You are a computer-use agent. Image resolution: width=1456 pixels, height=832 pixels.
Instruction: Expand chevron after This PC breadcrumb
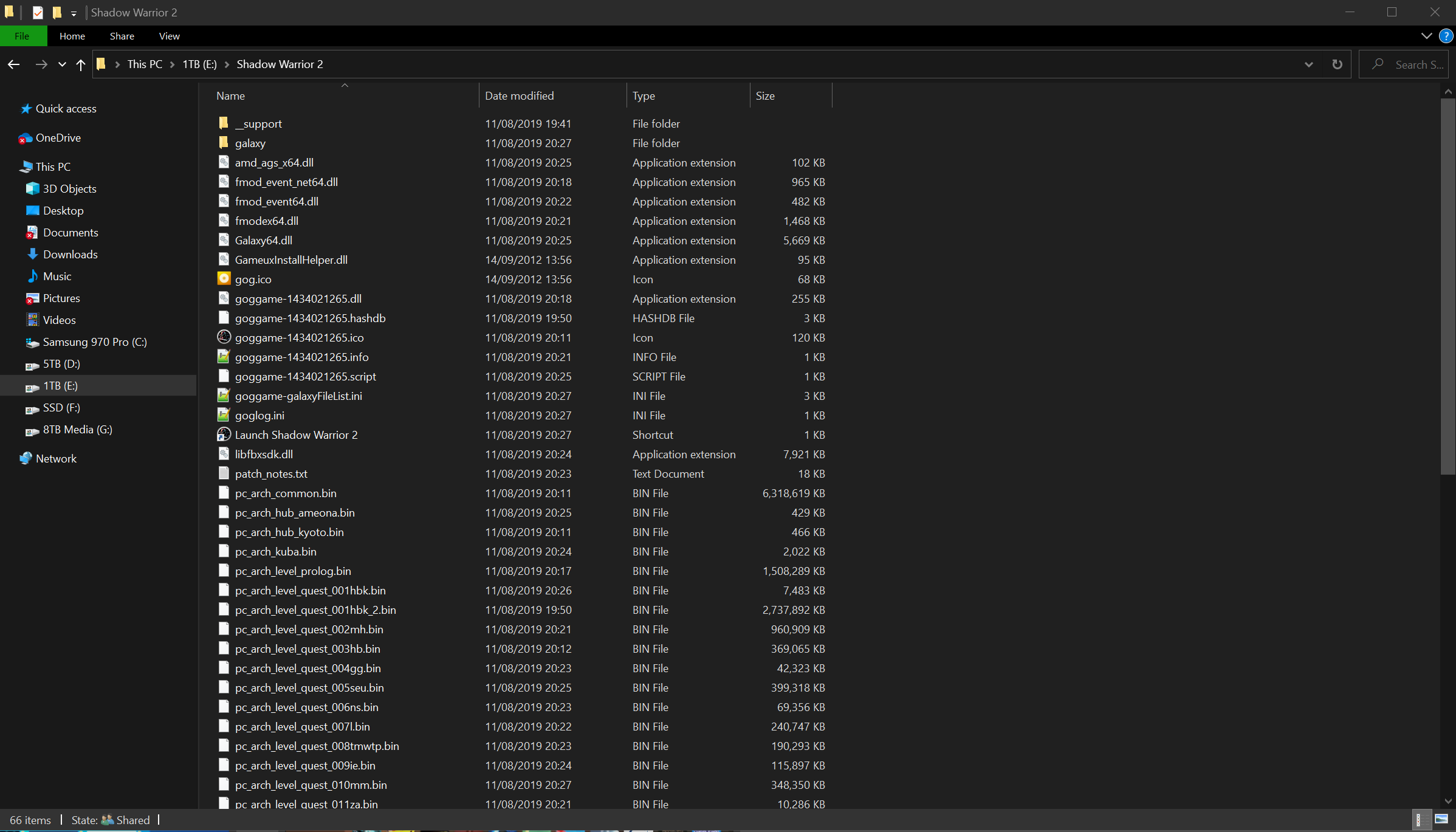[173, 64]
